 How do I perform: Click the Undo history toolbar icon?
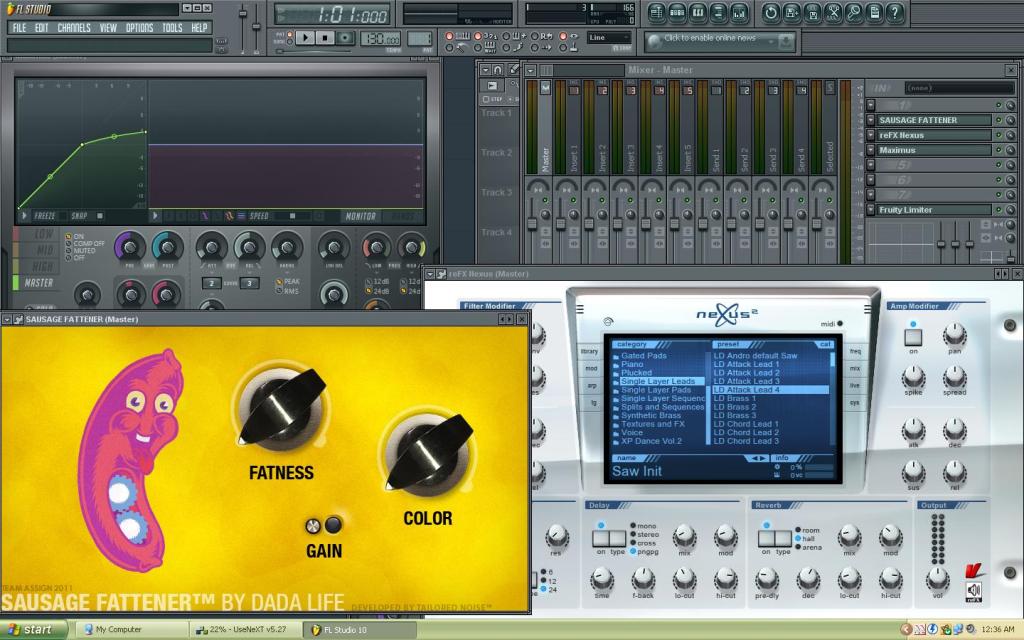click(770, 13)
